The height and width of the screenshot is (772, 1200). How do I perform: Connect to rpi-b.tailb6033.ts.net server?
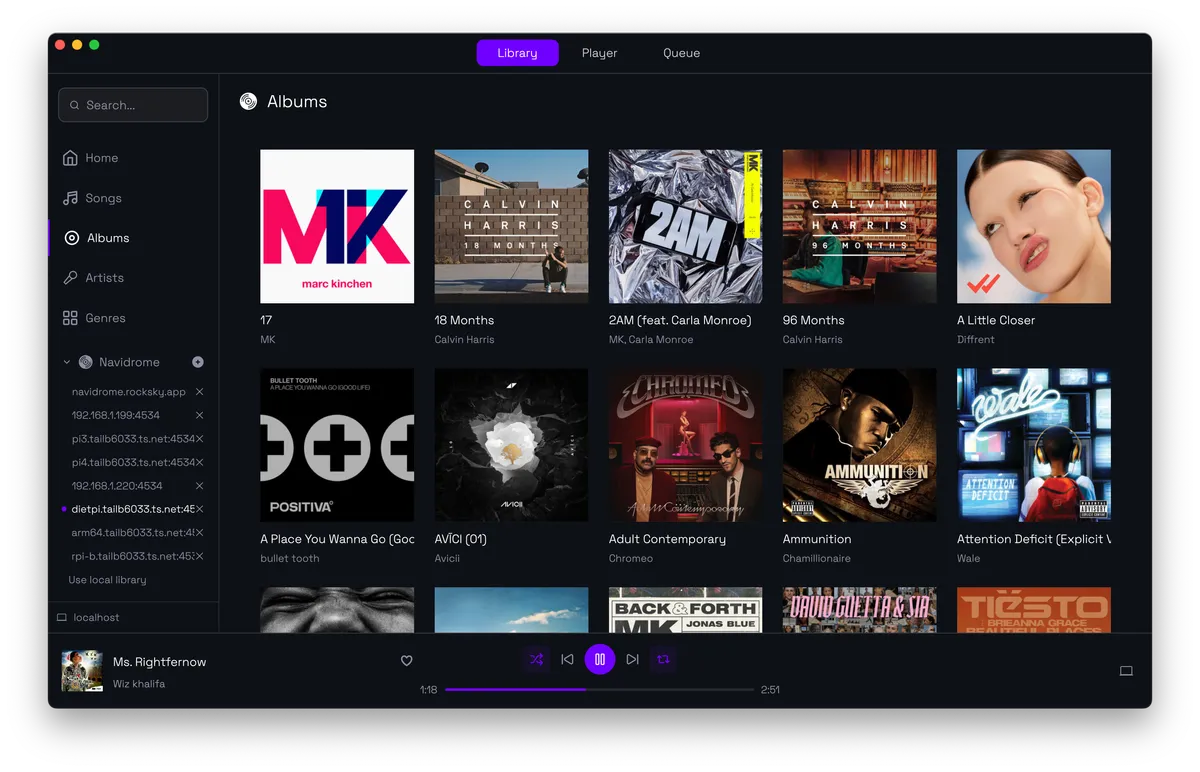132,556
